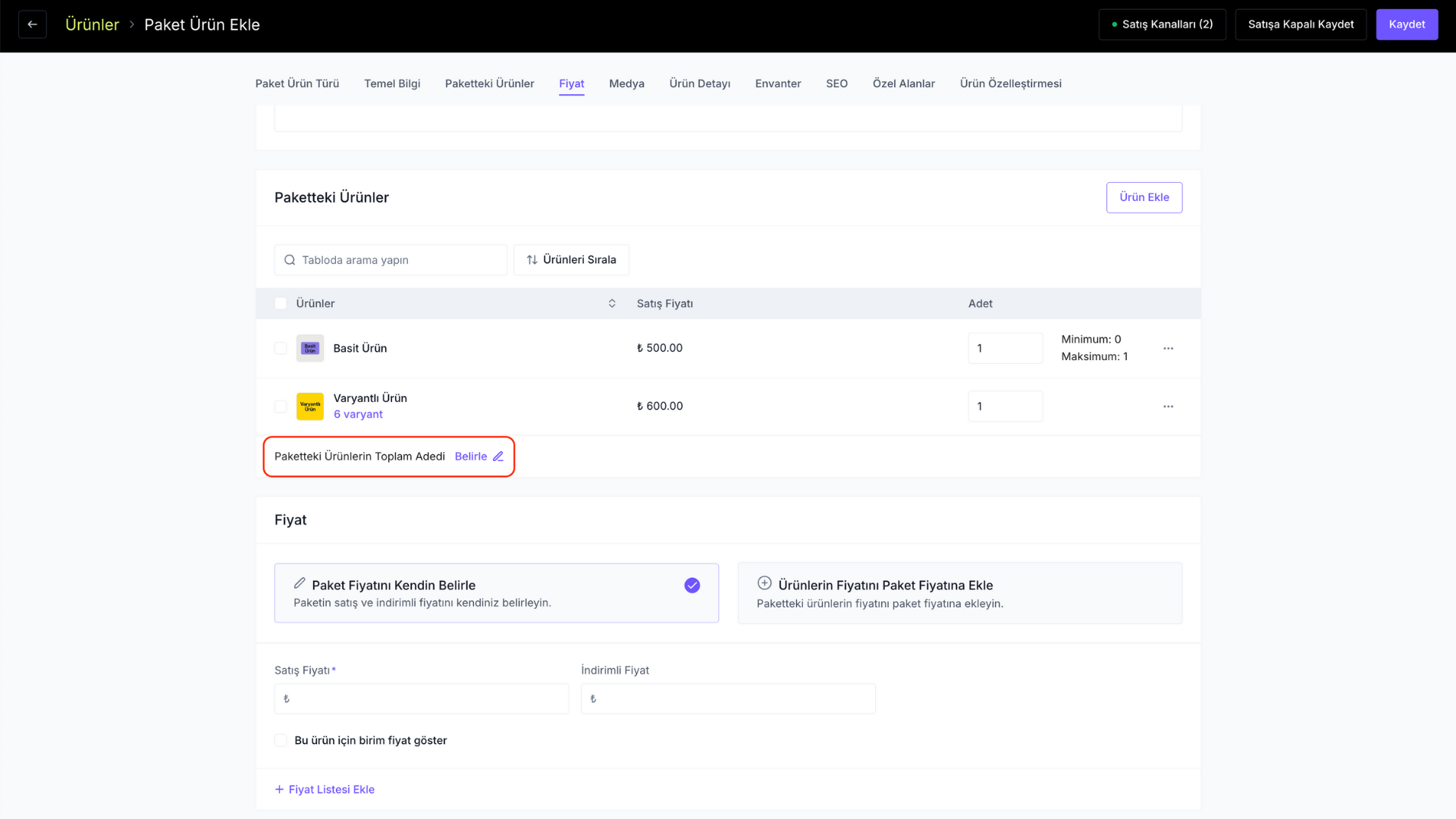Screen dimensions: 1456x819
Task: Open more options for Basit Ürün row
Action: pyautogui.click(x=1168, y=348)
